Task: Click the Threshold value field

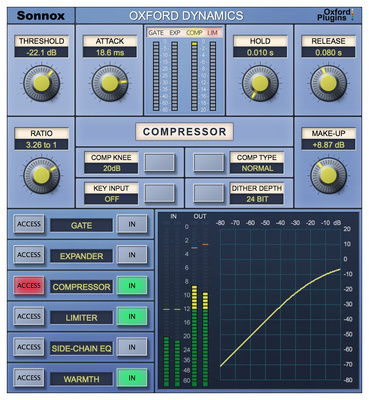Action: [x=42, y=52]
